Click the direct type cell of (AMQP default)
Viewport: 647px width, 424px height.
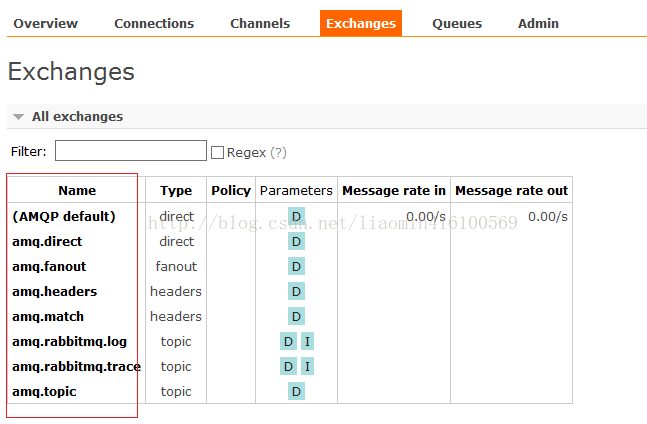click(176, 217)
